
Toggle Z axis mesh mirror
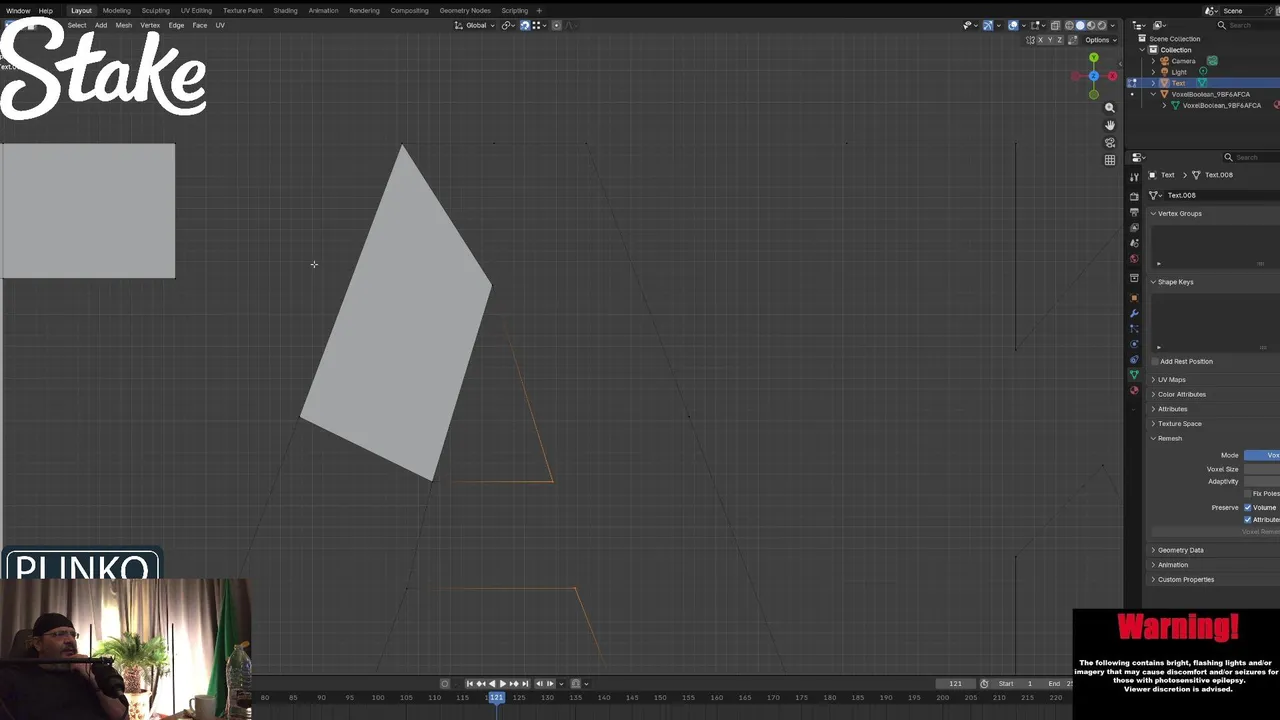(1059, 40)
